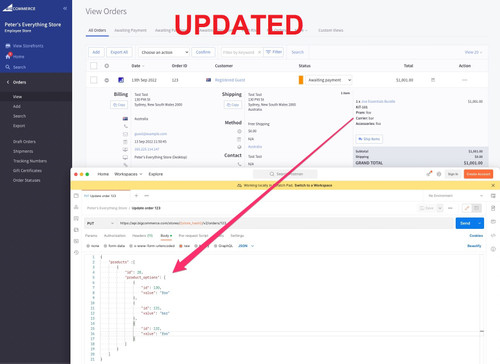Tick the checkbox for order 123
The height and width of the screenshot is (364, 500).
tap(94, 80)
